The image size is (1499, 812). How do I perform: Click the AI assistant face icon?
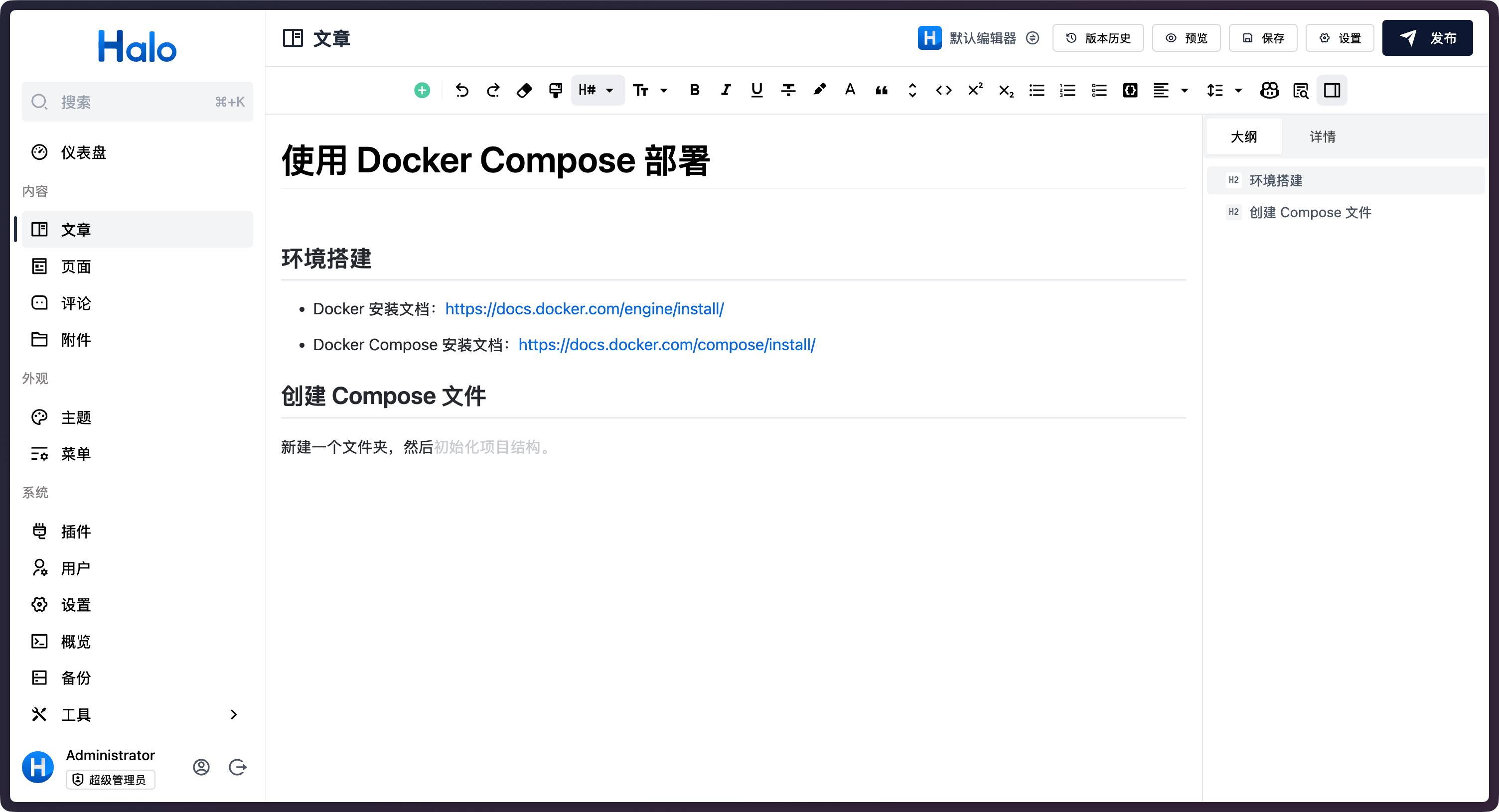[x=1270, y=90]
